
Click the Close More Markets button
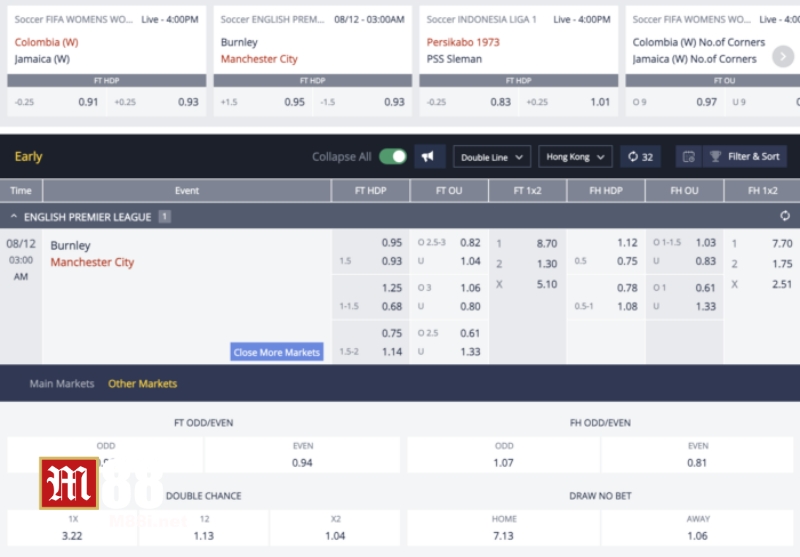(x=277, y=352)
